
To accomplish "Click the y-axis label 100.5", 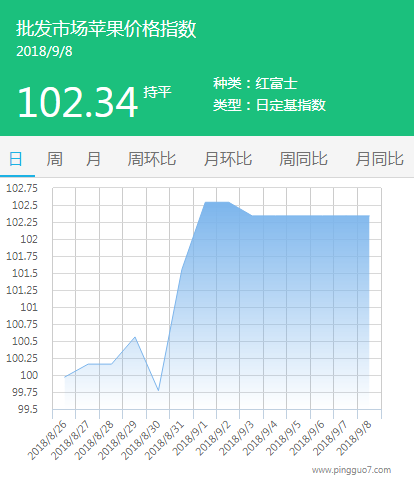I will click(x=25, y=341).
